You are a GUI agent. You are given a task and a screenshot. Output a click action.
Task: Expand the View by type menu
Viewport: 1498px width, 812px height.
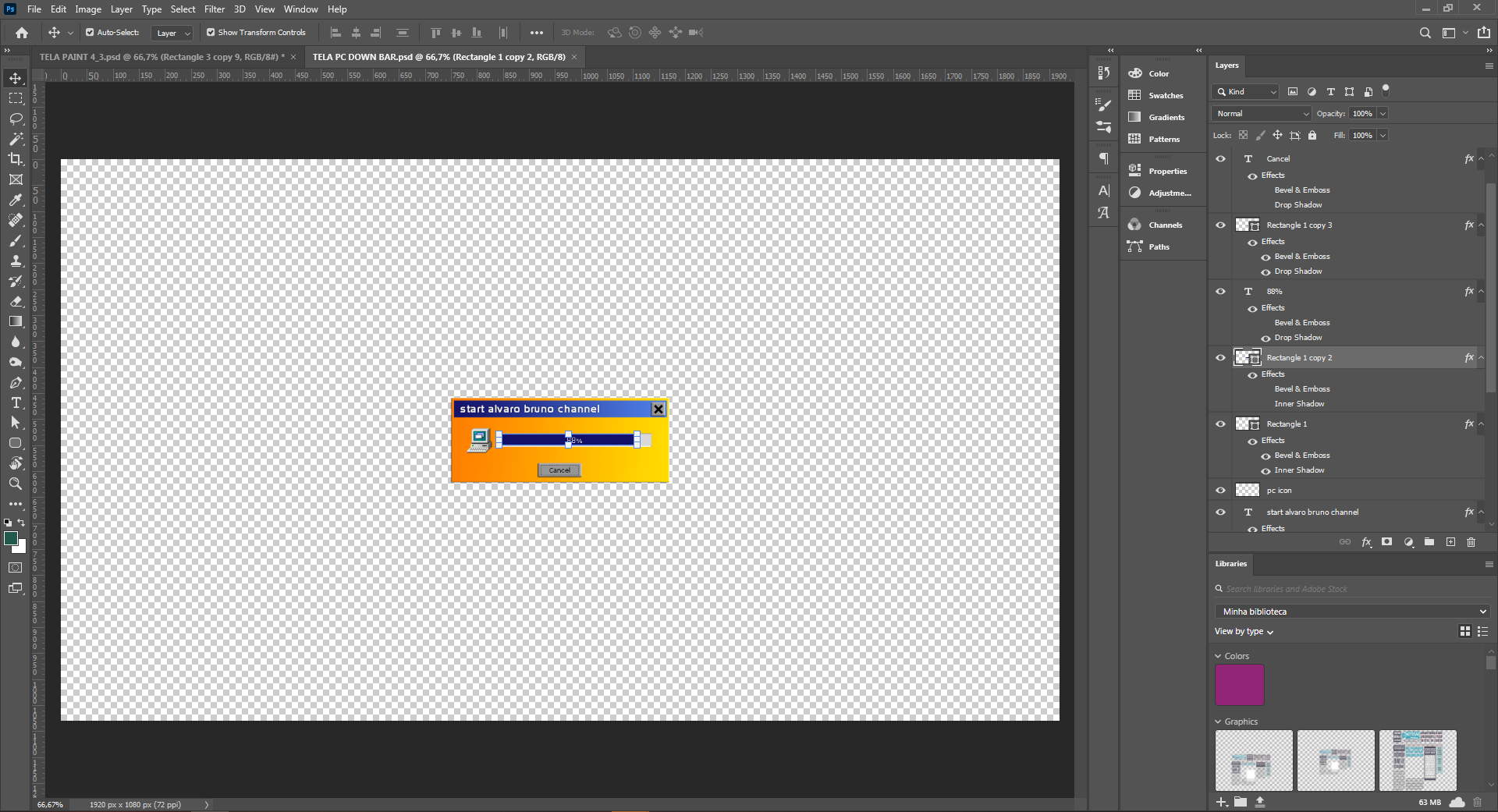point(1244,632)
